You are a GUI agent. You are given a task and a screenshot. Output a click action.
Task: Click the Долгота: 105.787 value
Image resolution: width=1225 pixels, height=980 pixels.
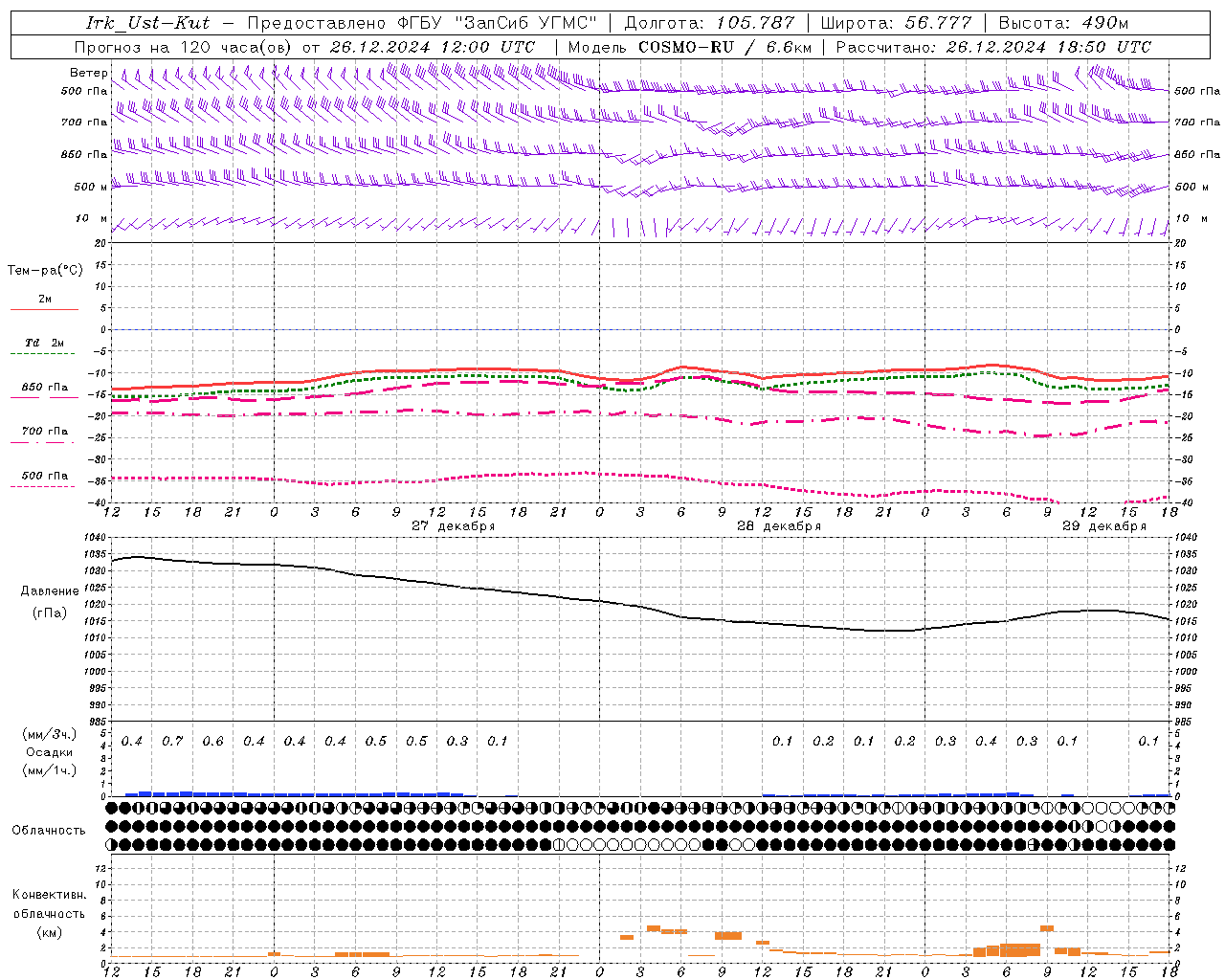[x=709, y=23]
